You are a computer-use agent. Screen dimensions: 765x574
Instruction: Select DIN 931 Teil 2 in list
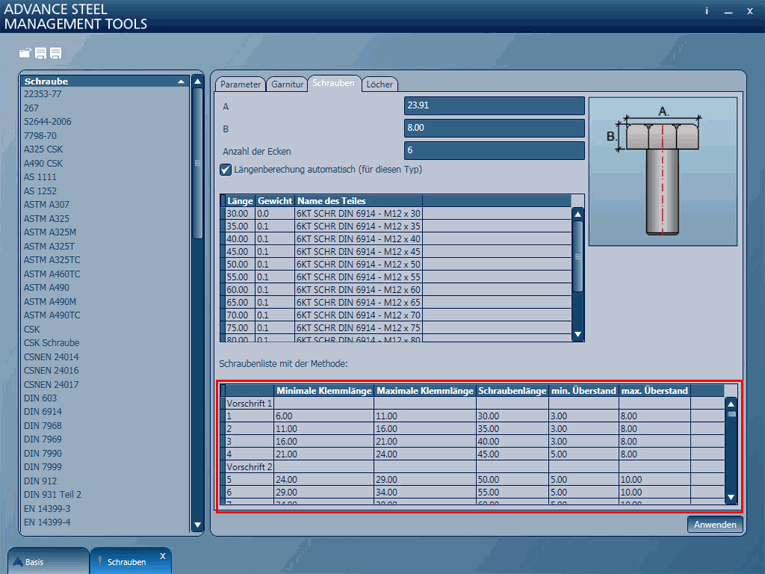[x=52, y=495]
